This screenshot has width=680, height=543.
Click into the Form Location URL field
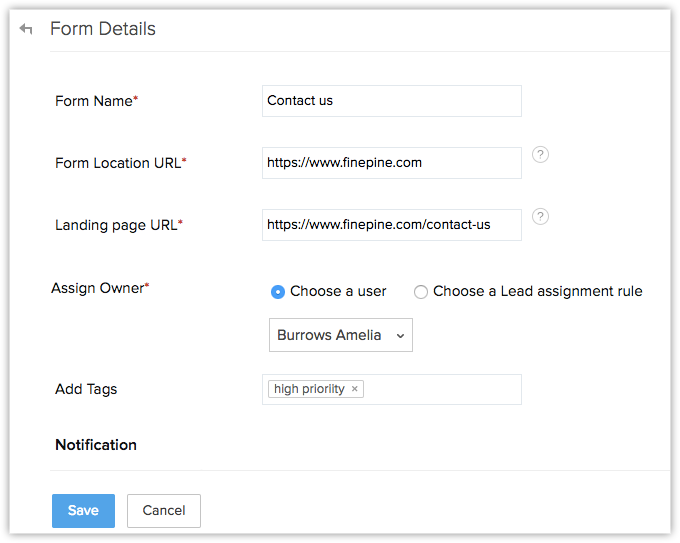(x=391, y=163)
